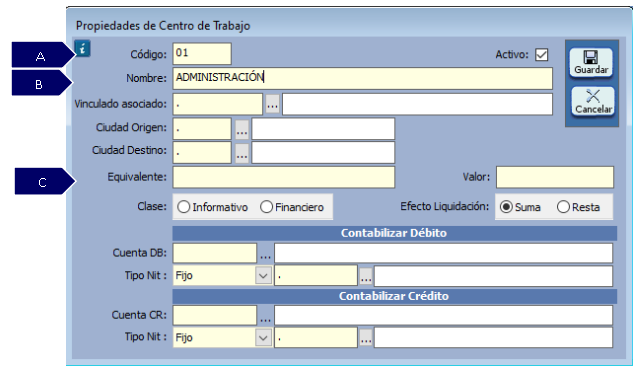The width and height of the screenshot is (642, 372).
Task: Open lookup ellipsis for Cuenta CR
Action: click(265, 316)
